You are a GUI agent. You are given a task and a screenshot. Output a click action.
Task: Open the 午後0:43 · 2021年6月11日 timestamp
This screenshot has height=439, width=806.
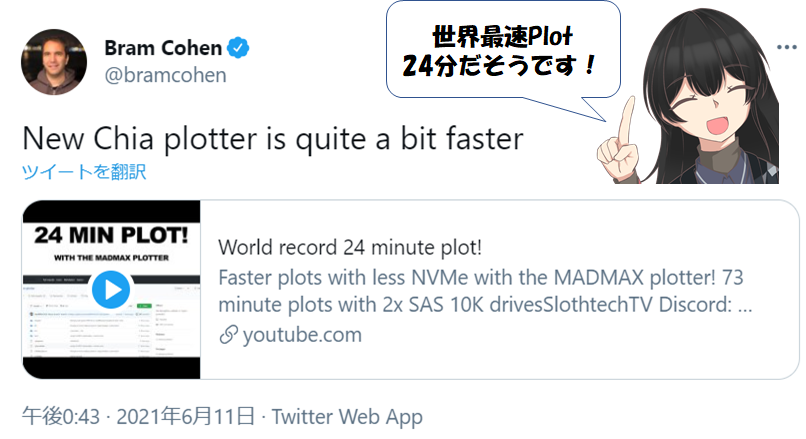coord(138,416)
